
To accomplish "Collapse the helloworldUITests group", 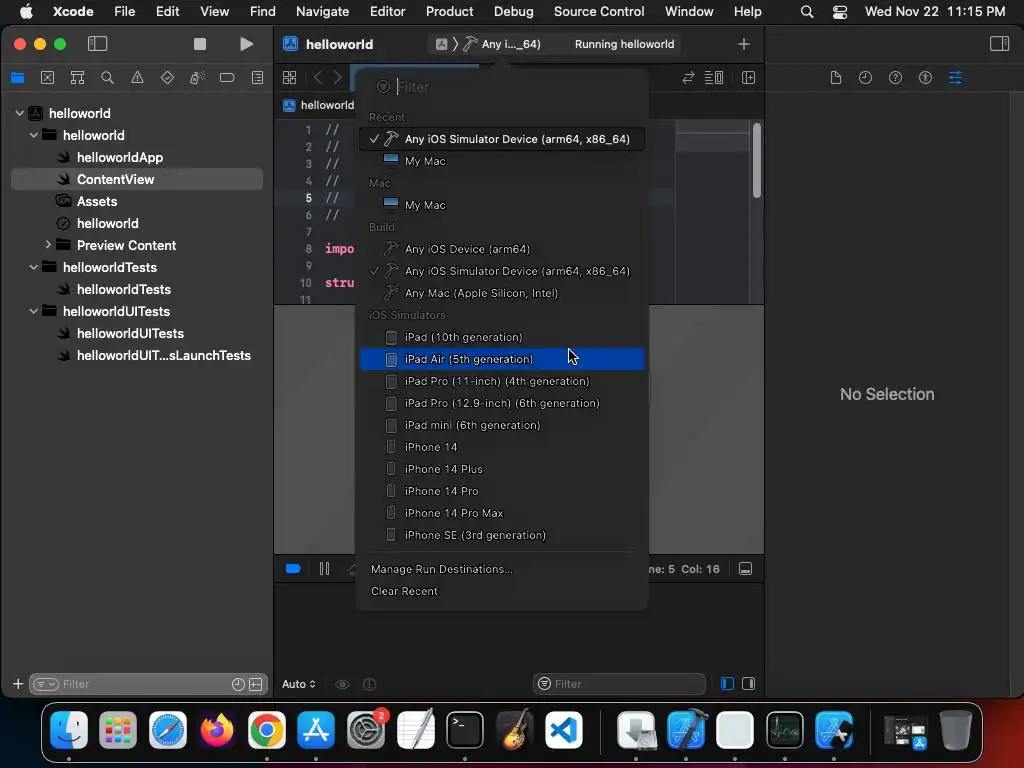I will tap(33, 311).
